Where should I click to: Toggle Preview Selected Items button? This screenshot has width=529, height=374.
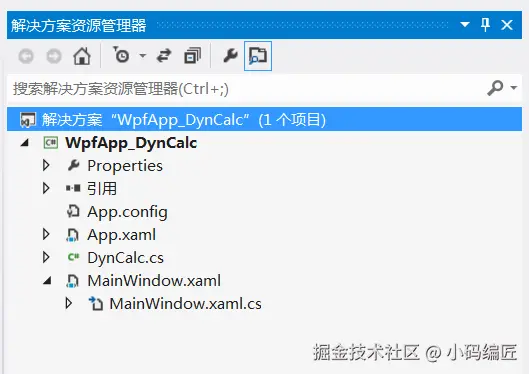point(258,56)
